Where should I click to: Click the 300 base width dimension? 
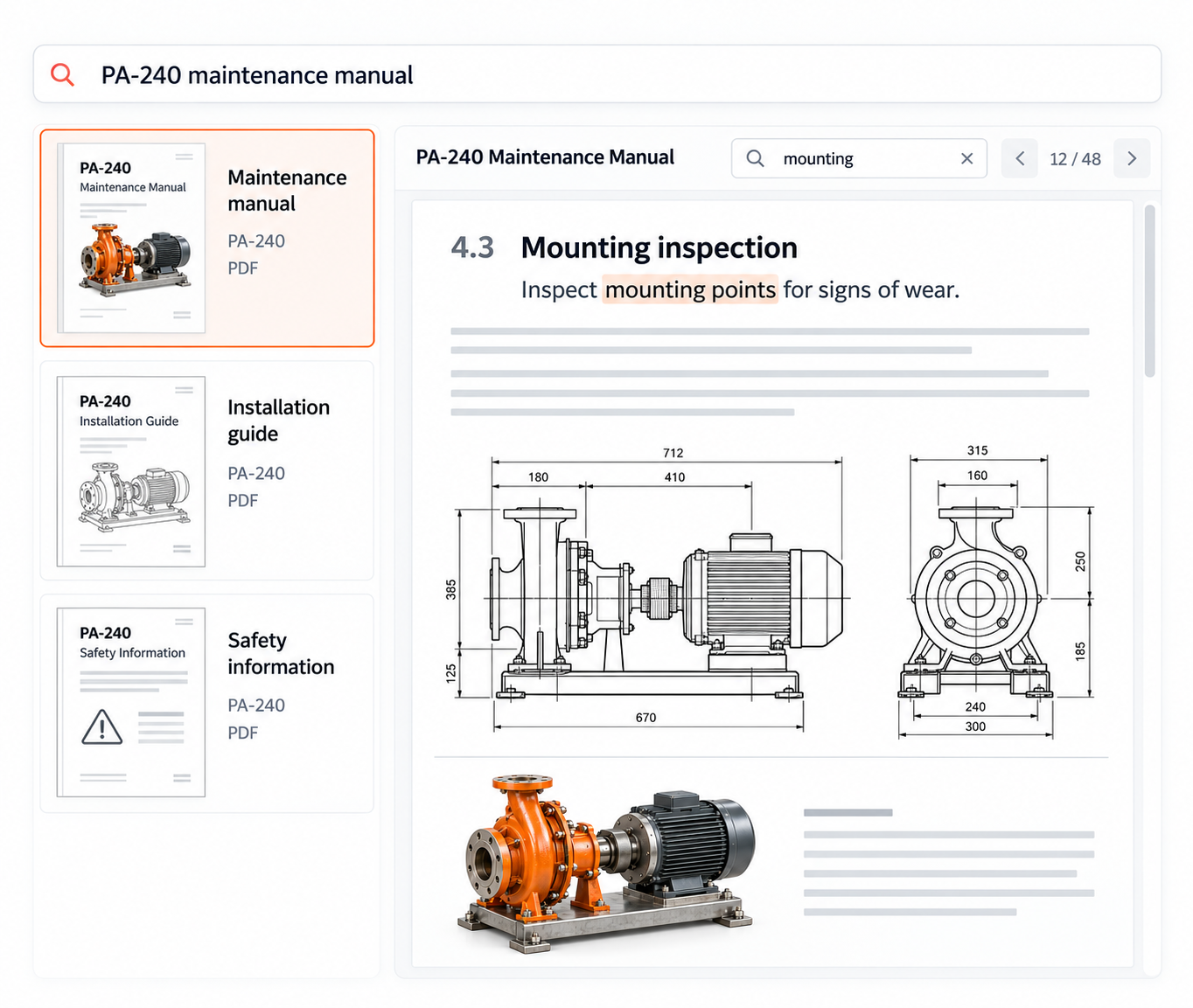pos(975,726)
